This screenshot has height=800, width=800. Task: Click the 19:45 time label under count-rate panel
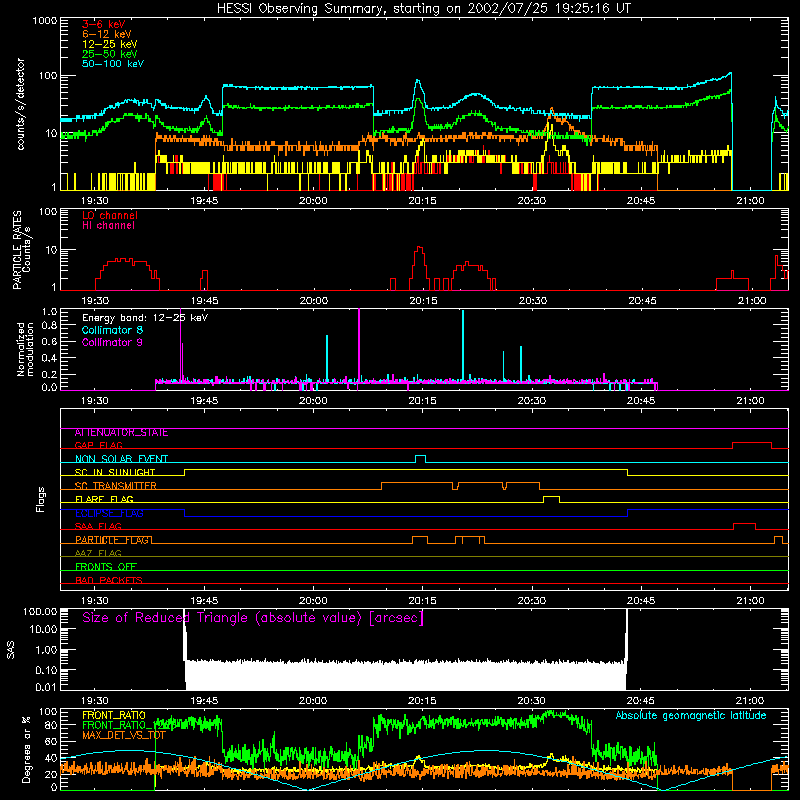(204, 201)
